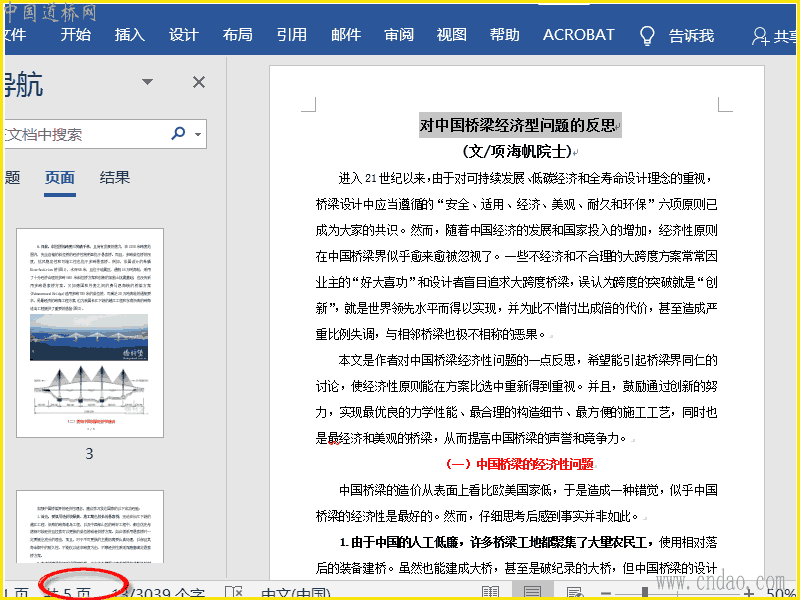Viewport: 800px width, 600px height.
Task: Click the lightbulb Tell Me icon
Action: 647,36
